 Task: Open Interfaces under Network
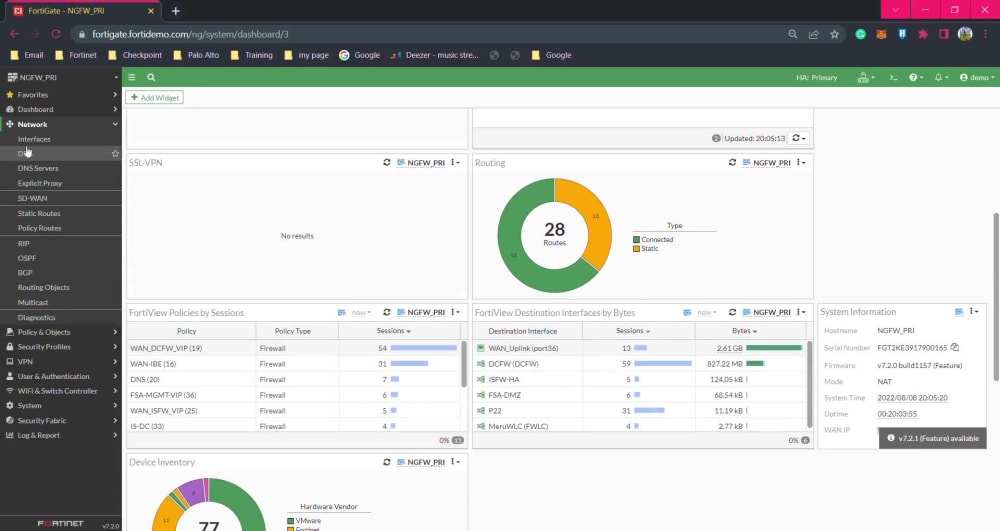[34, 139]
